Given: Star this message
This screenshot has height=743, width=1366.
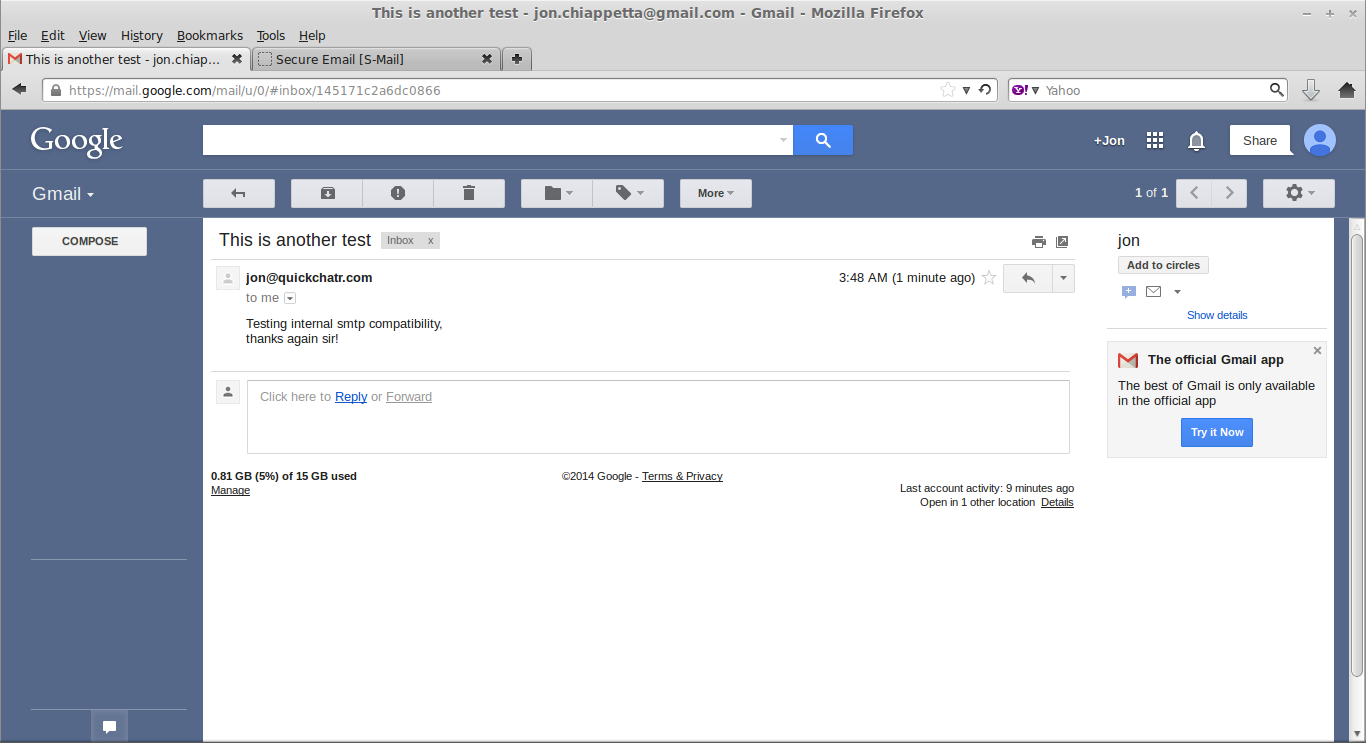Looking at the screenshot, I should coord(989,278).
